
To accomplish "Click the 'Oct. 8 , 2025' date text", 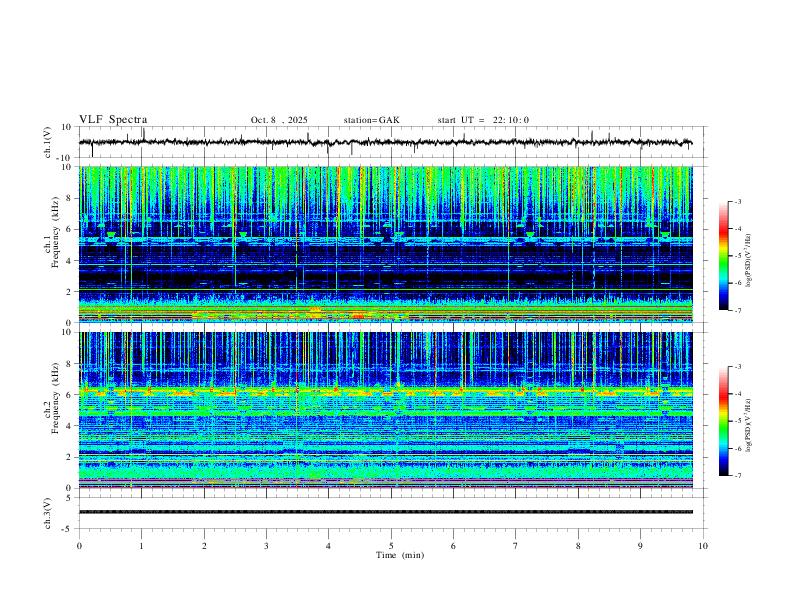I will tap(279, 120).
